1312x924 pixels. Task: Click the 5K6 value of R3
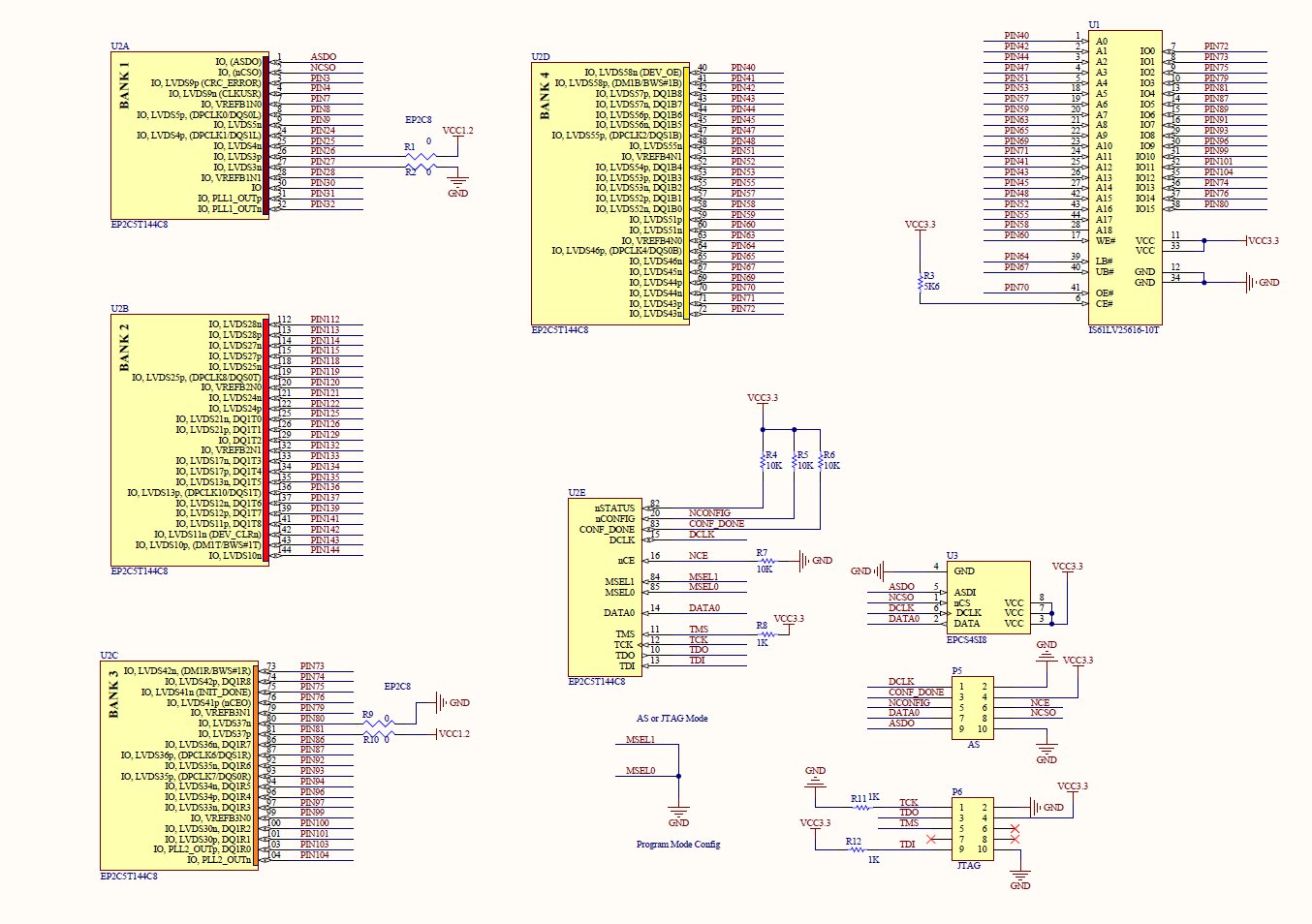click(932, 287)
